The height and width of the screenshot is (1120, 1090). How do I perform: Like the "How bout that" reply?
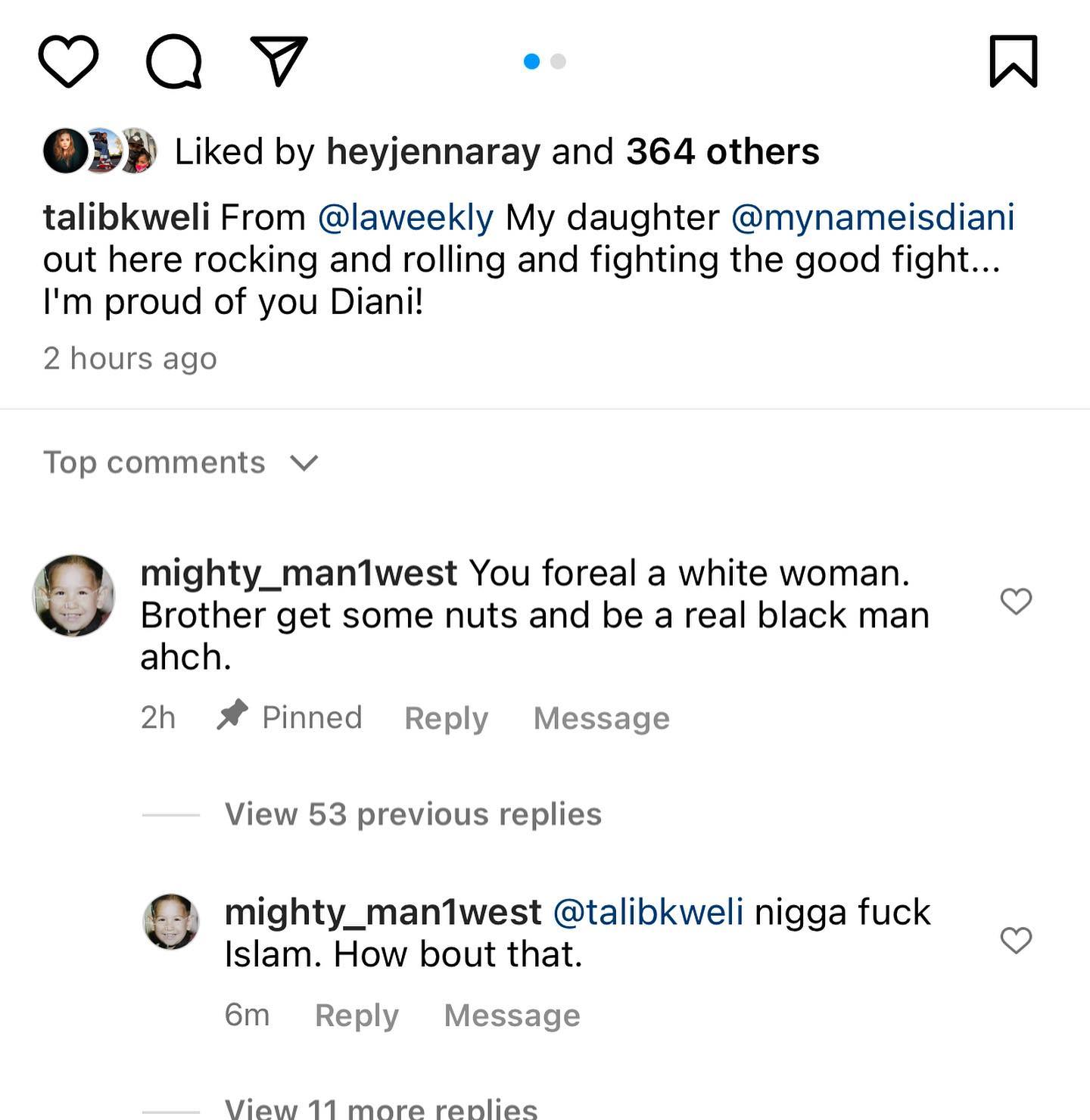pos(1016,941)
